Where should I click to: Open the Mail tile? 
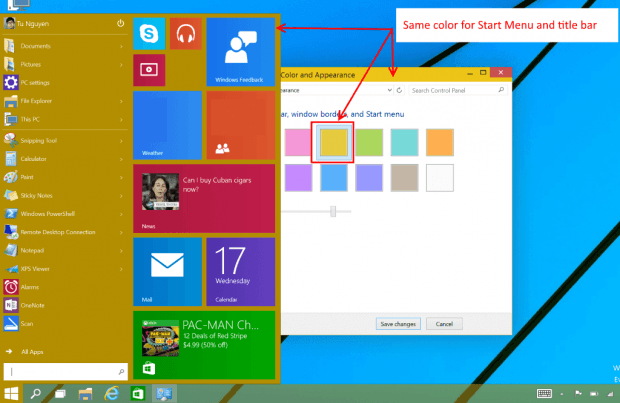tap(167, 272)
